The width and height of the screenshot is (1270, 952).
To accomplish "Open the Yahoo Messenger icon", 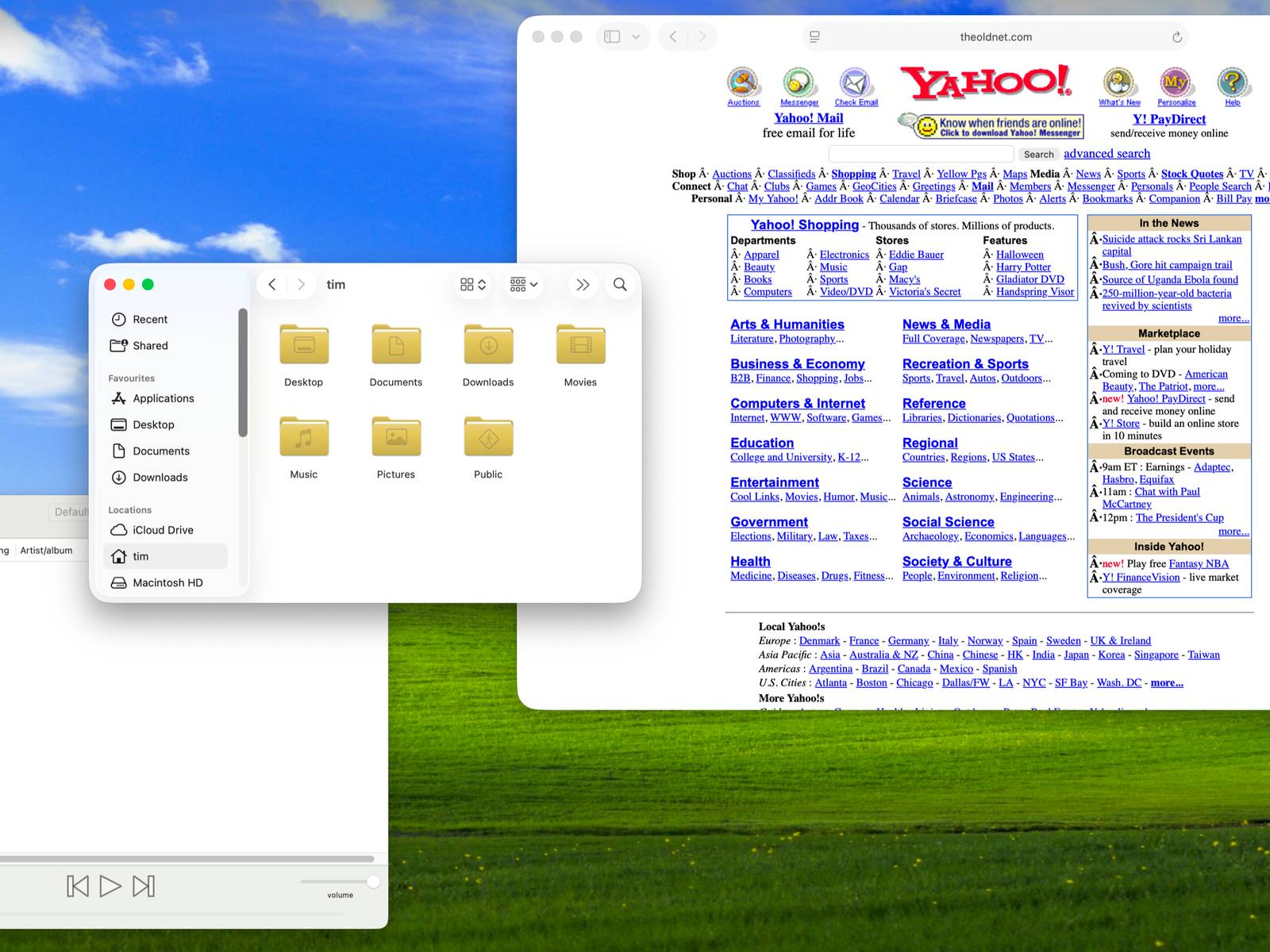I will coord(799,83).
